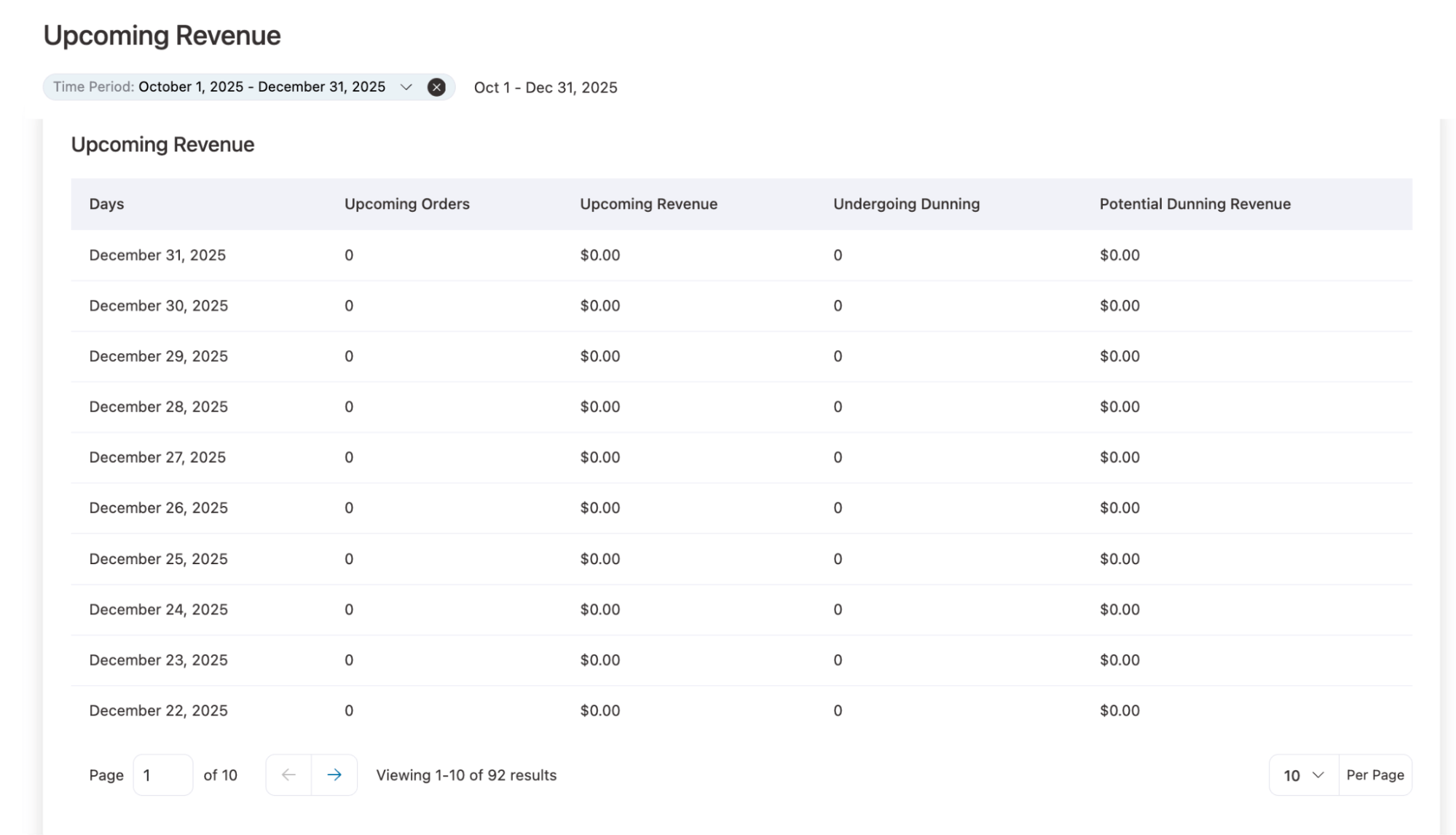Click the Per Page button
The height and width of the screenshot is (835, 1456).
coord(1374,775)
